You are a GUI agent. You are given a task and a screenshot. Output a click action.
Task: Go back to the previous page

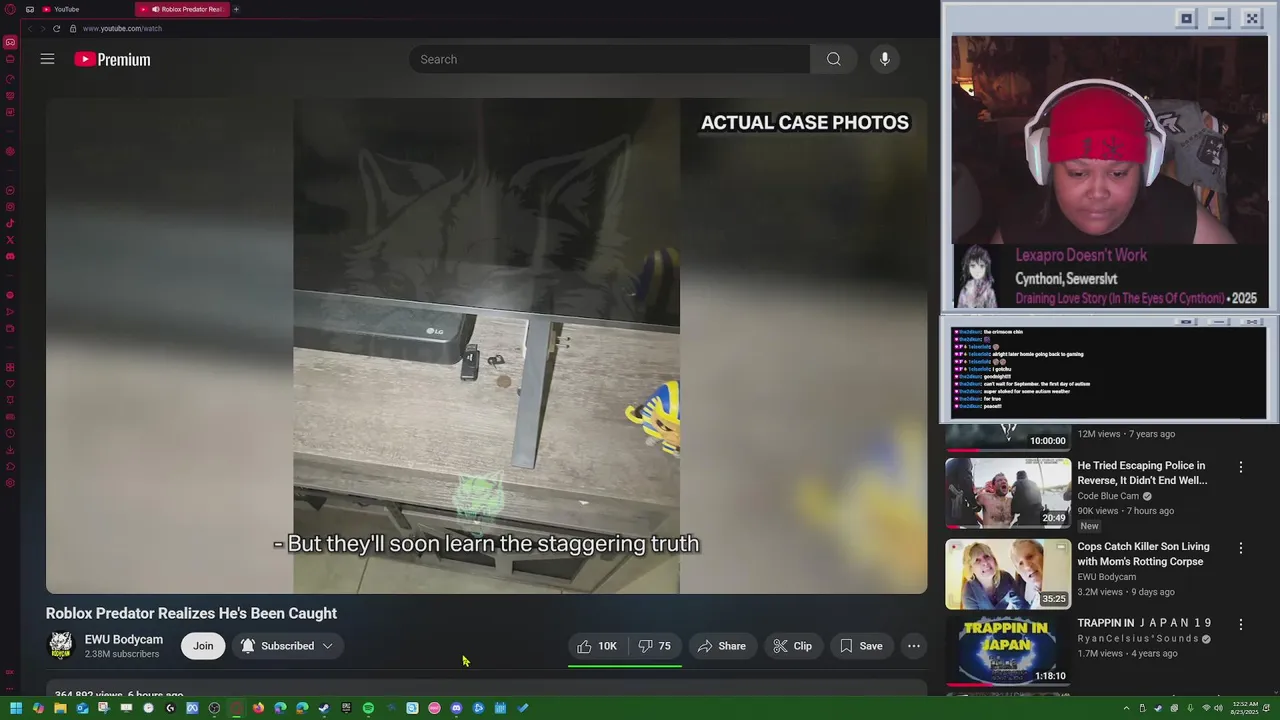tap(29, 28)
